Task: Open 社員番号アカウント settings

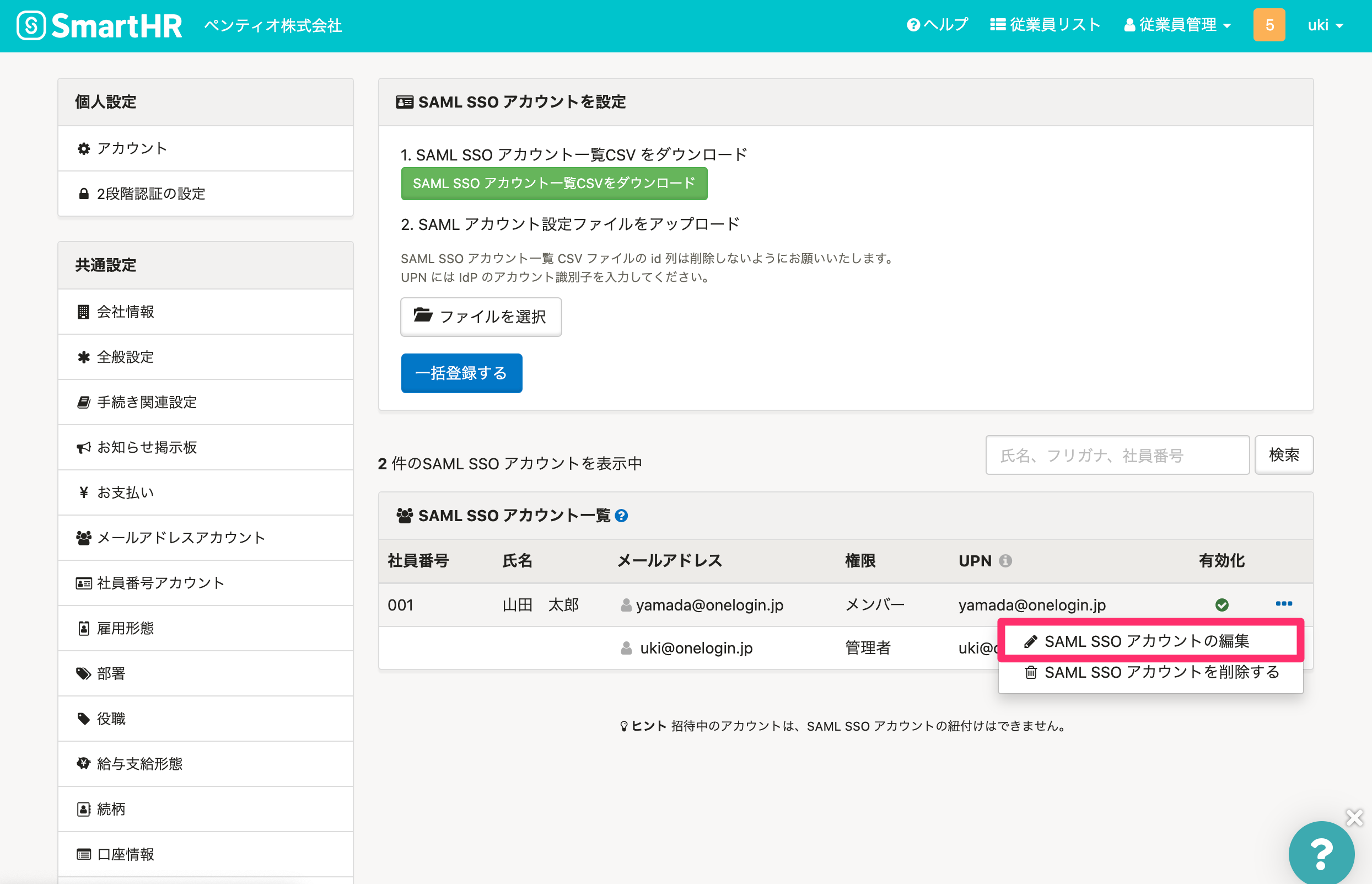Action: coord(206,583)
